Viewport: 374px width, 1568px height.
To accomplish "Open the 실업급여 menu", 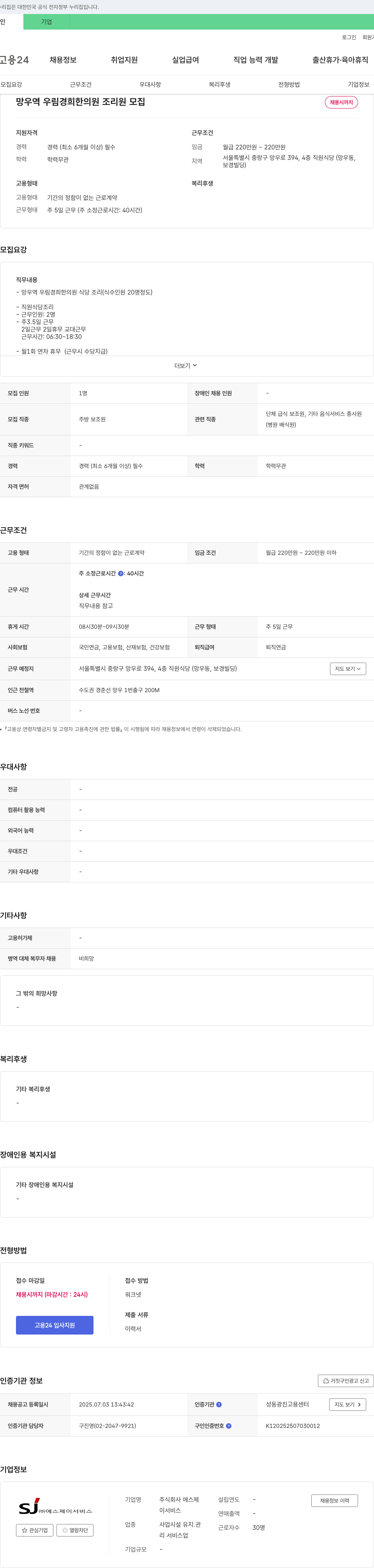I will [x=185, y=60].
